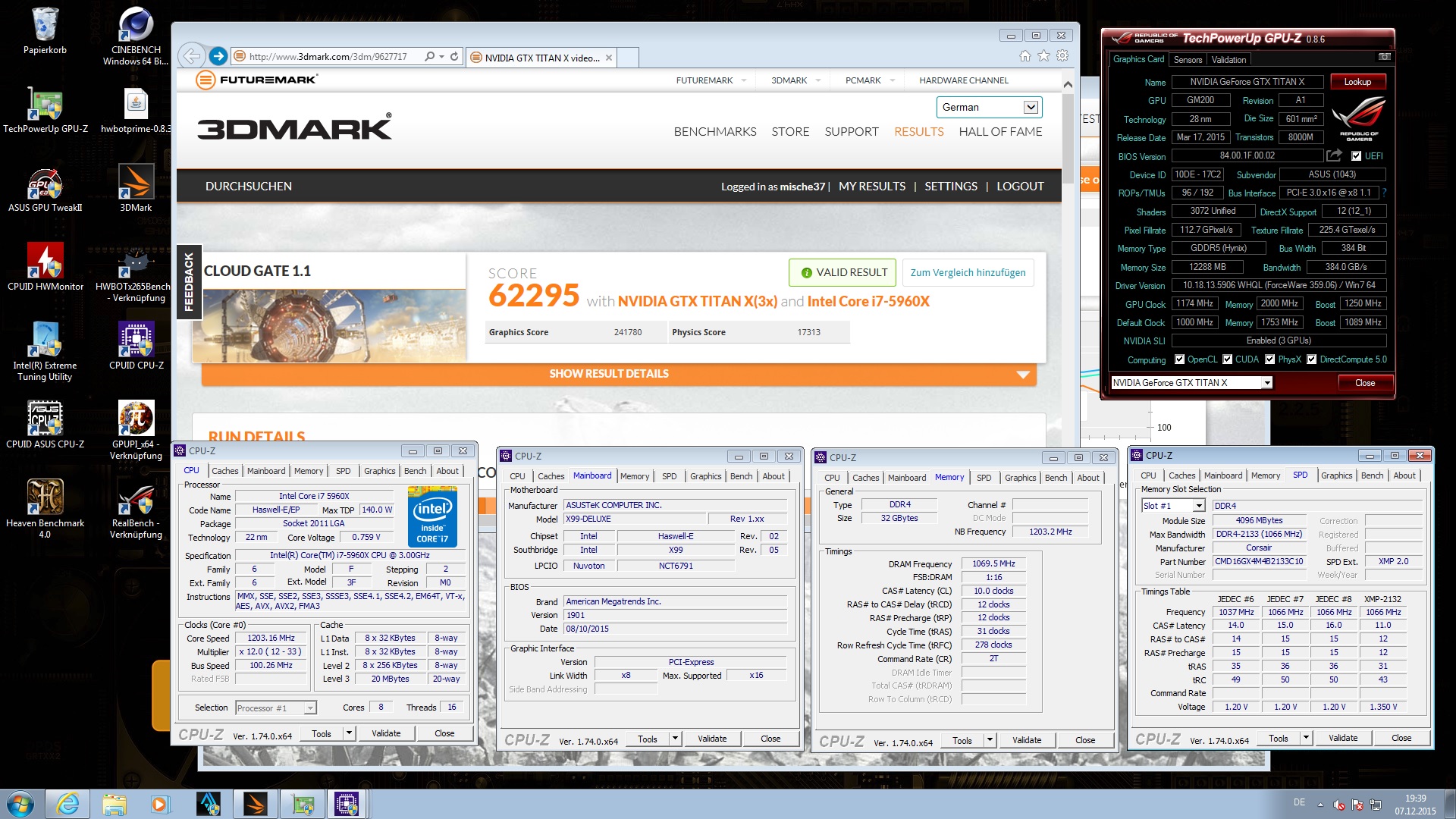Open the Windows Start orb
The width and height of the screenshot is (1456, 819).
[x=20, y=804]
